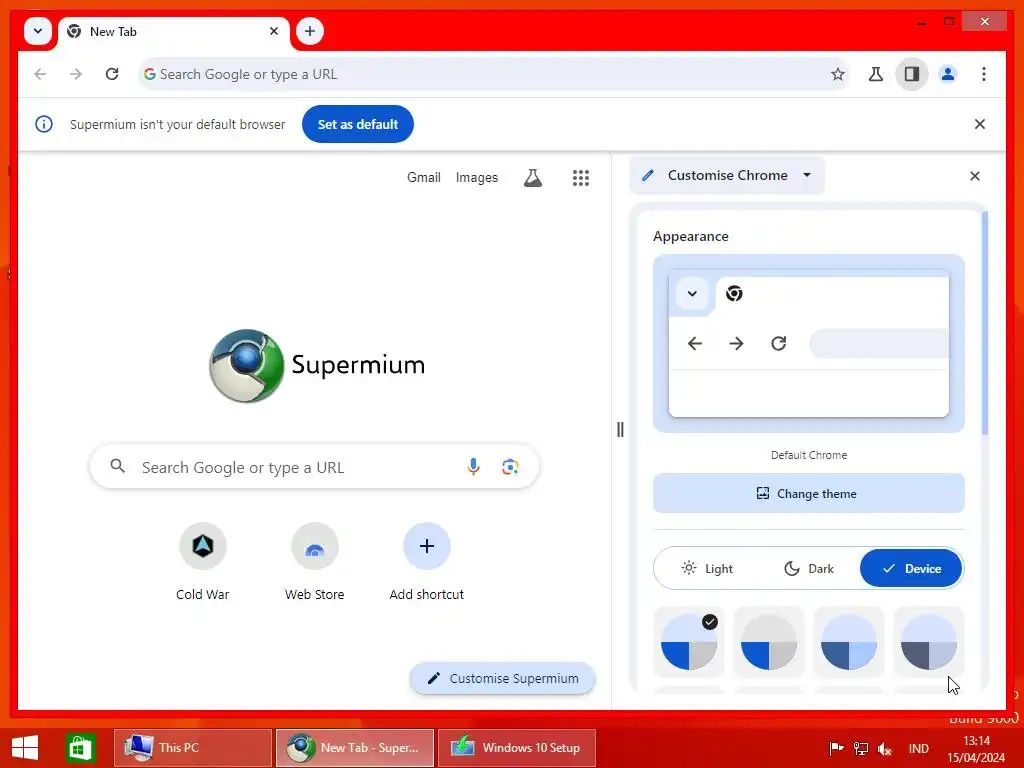1024x768 pixels.
Task: Go back with the back arrow
Action: pos(40,74)
